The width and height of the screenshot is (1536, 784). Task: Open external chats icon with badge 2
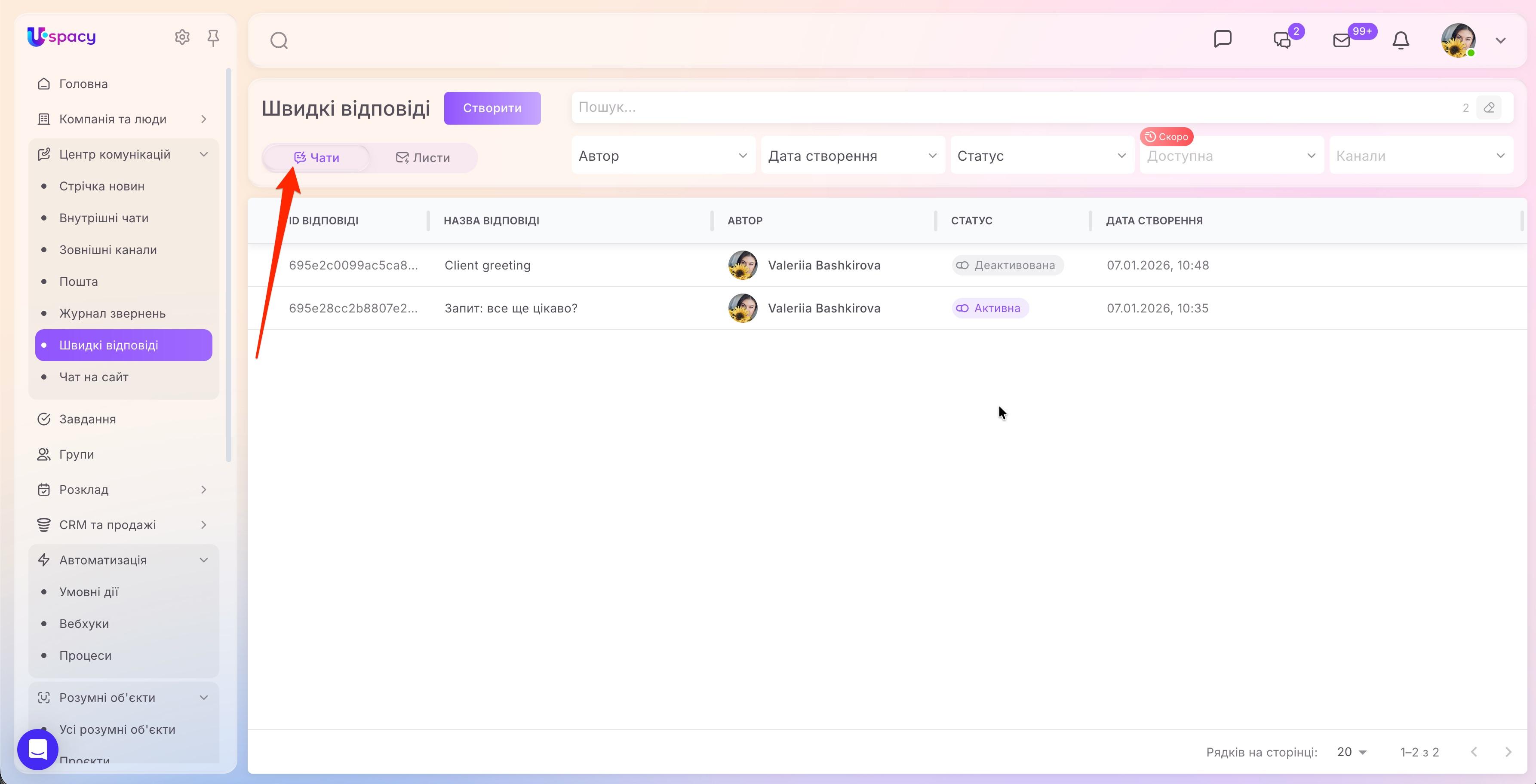click(x=1283, y=40)
